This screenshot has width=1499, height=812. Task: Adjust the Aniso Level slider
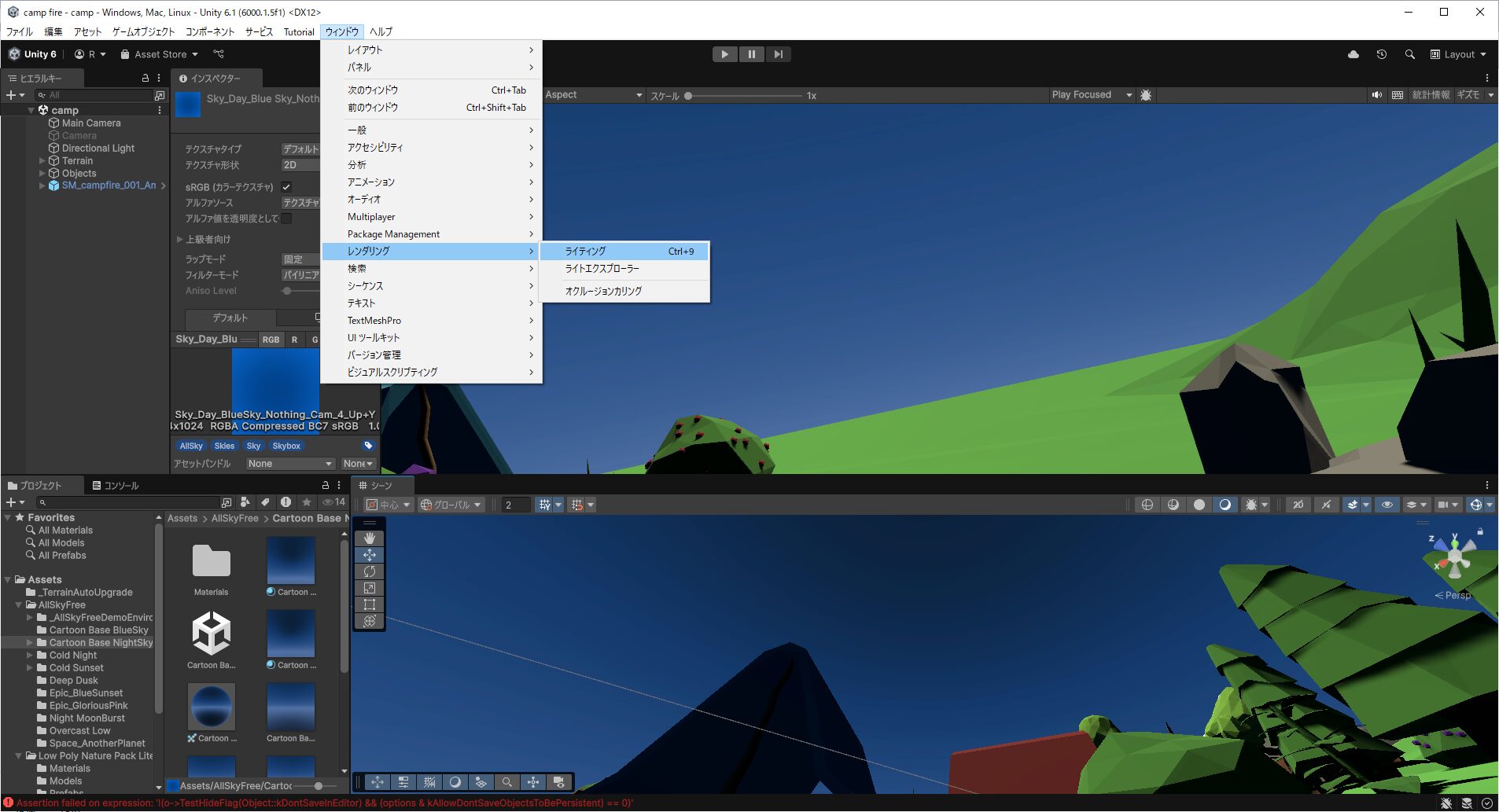pyautogui.click(x=300, y=291)
